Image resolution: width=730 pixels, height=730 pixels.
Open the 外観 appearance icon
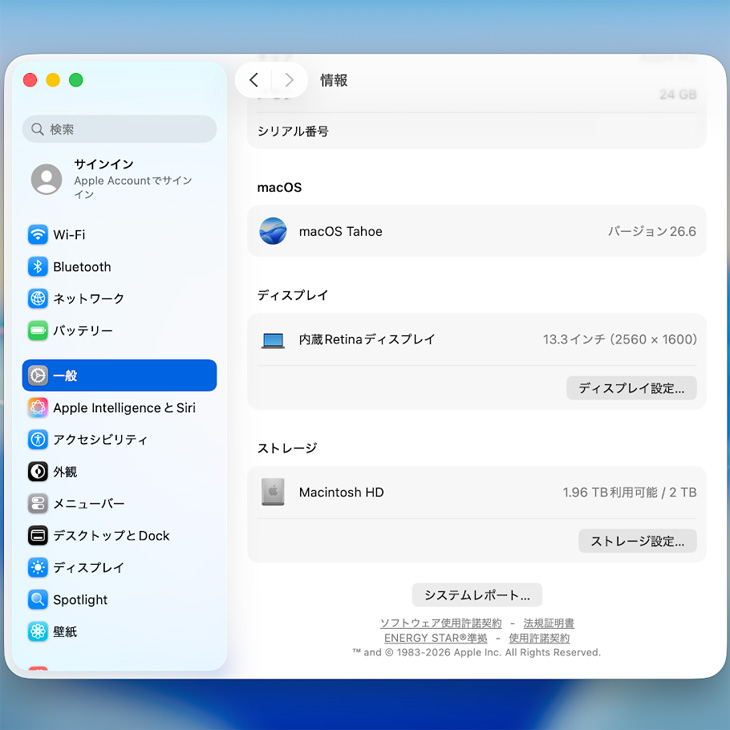(x=38, y=472)
